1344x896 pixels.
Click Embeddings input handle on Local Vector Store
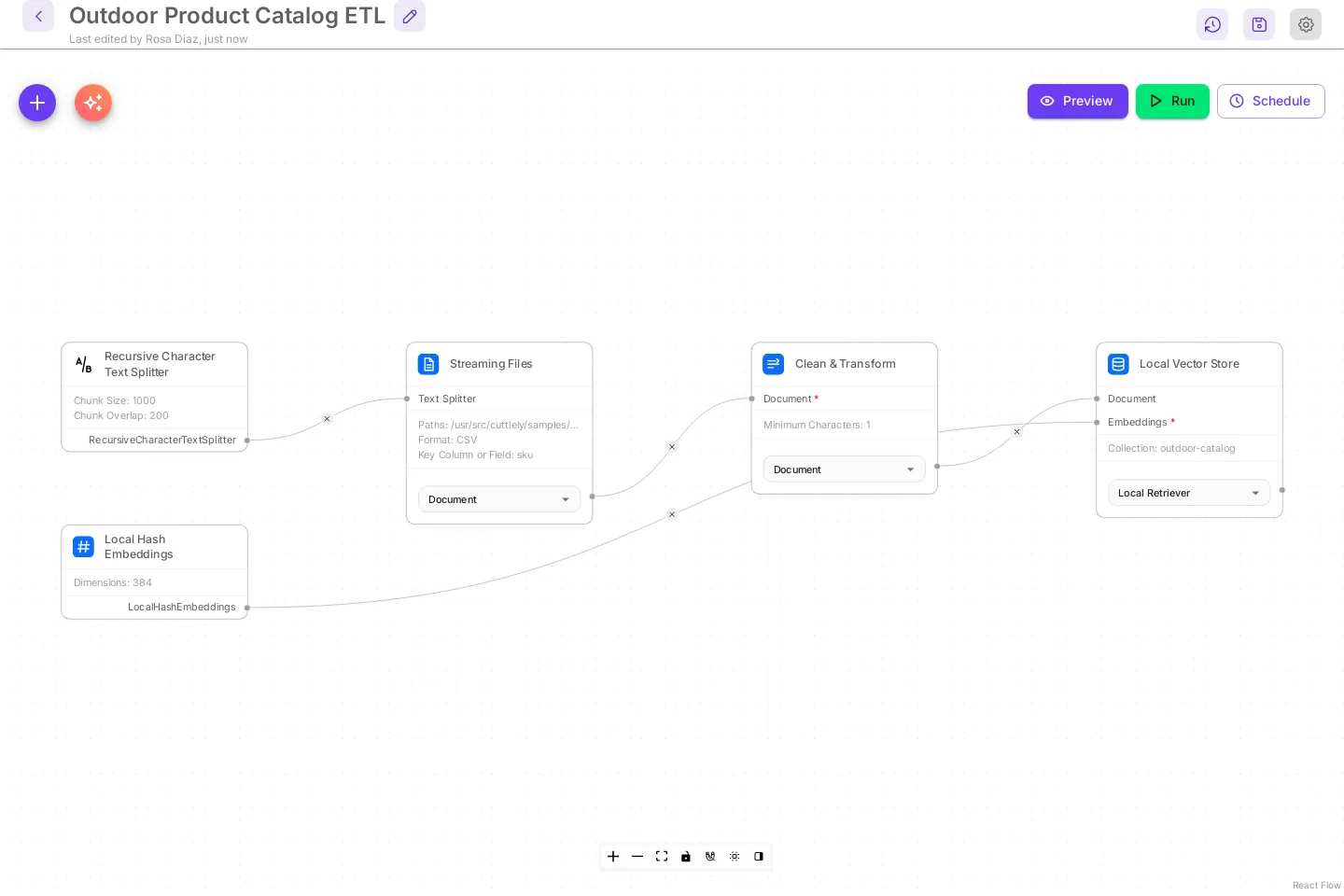[1097, 423]
